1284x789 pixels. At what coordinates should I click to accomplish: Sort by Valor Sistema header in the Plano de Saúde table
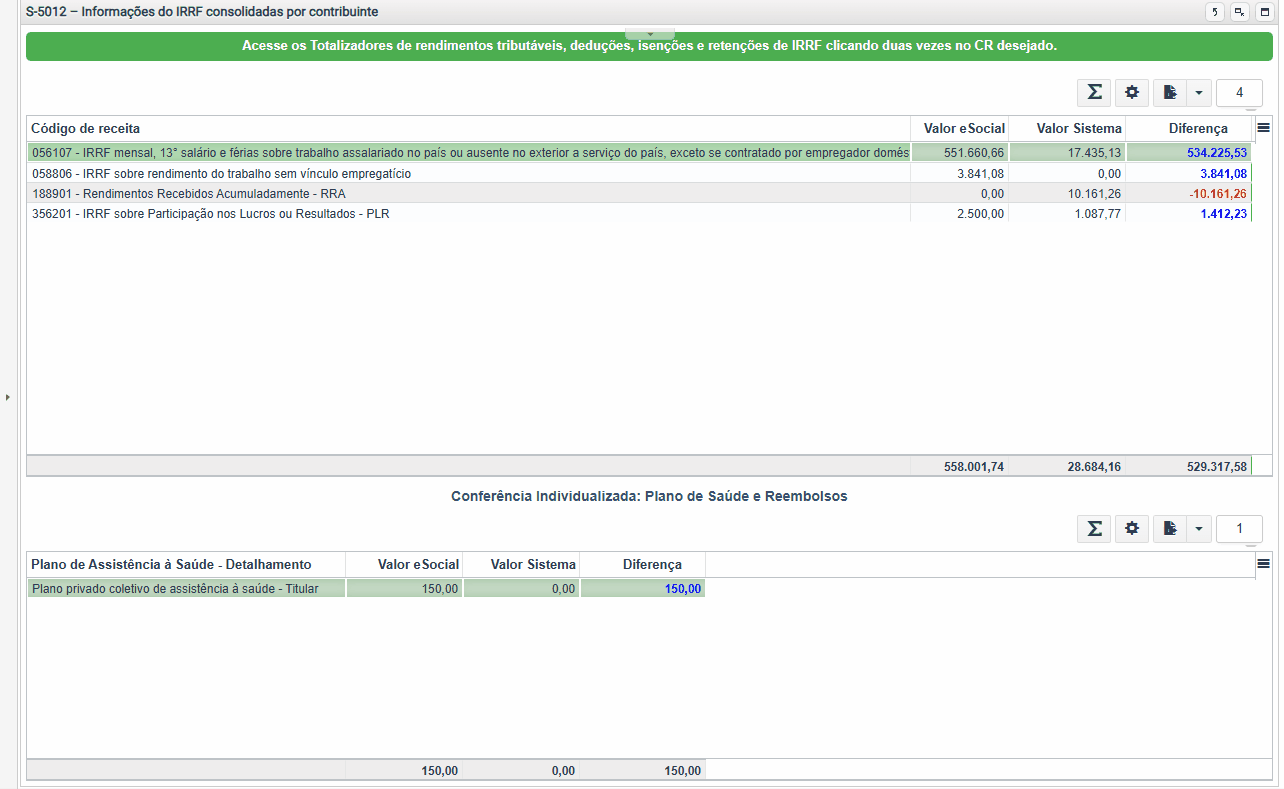521,565
